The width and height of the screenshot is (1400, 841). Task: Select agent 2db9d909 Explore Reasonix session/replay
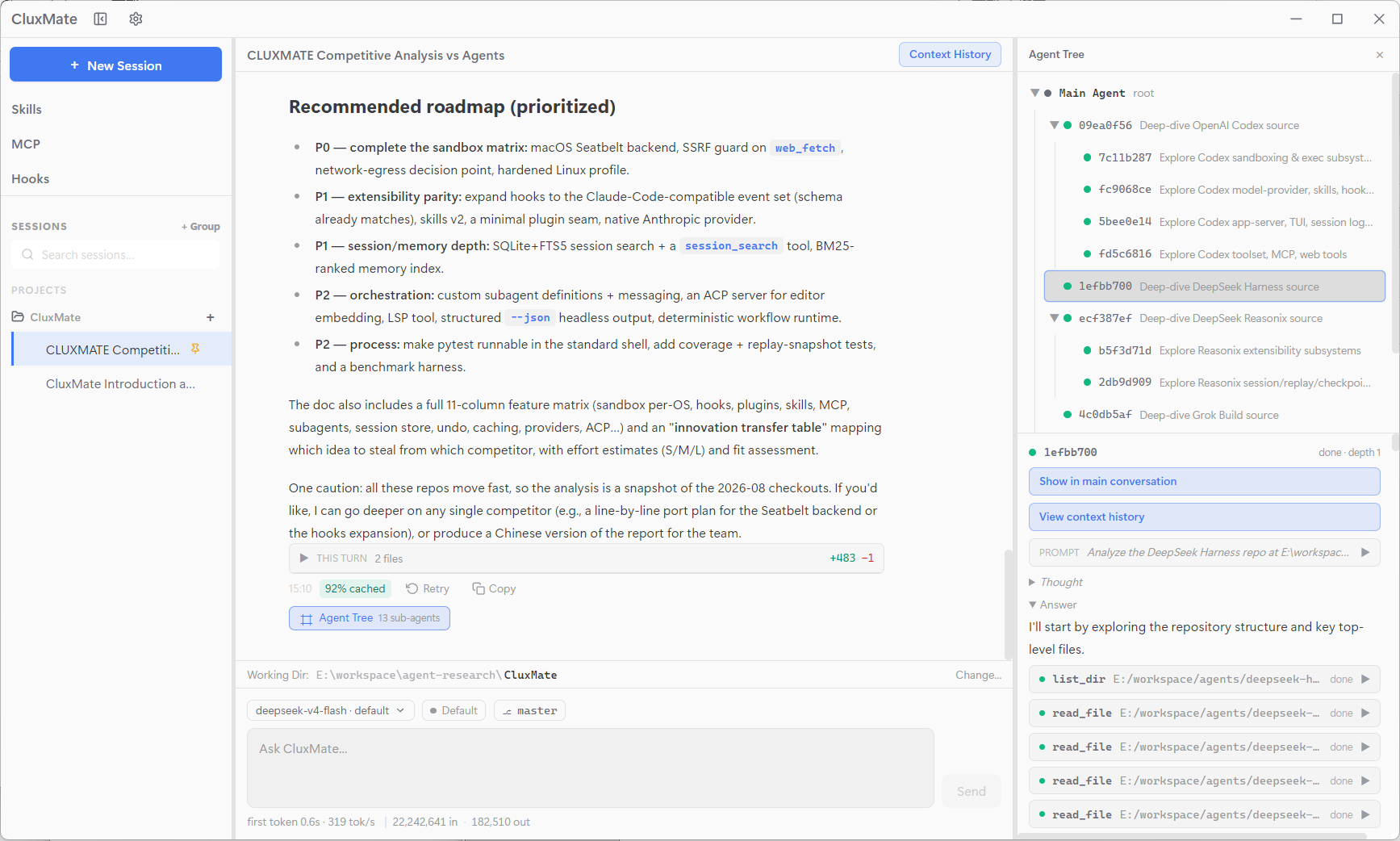click(x=1227, y=383)
